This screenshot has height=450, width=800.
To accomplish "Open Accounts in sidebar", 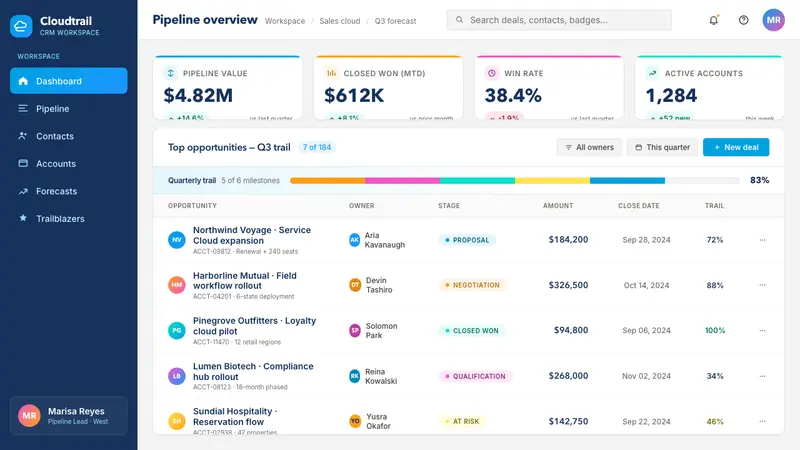I will 68,163.
